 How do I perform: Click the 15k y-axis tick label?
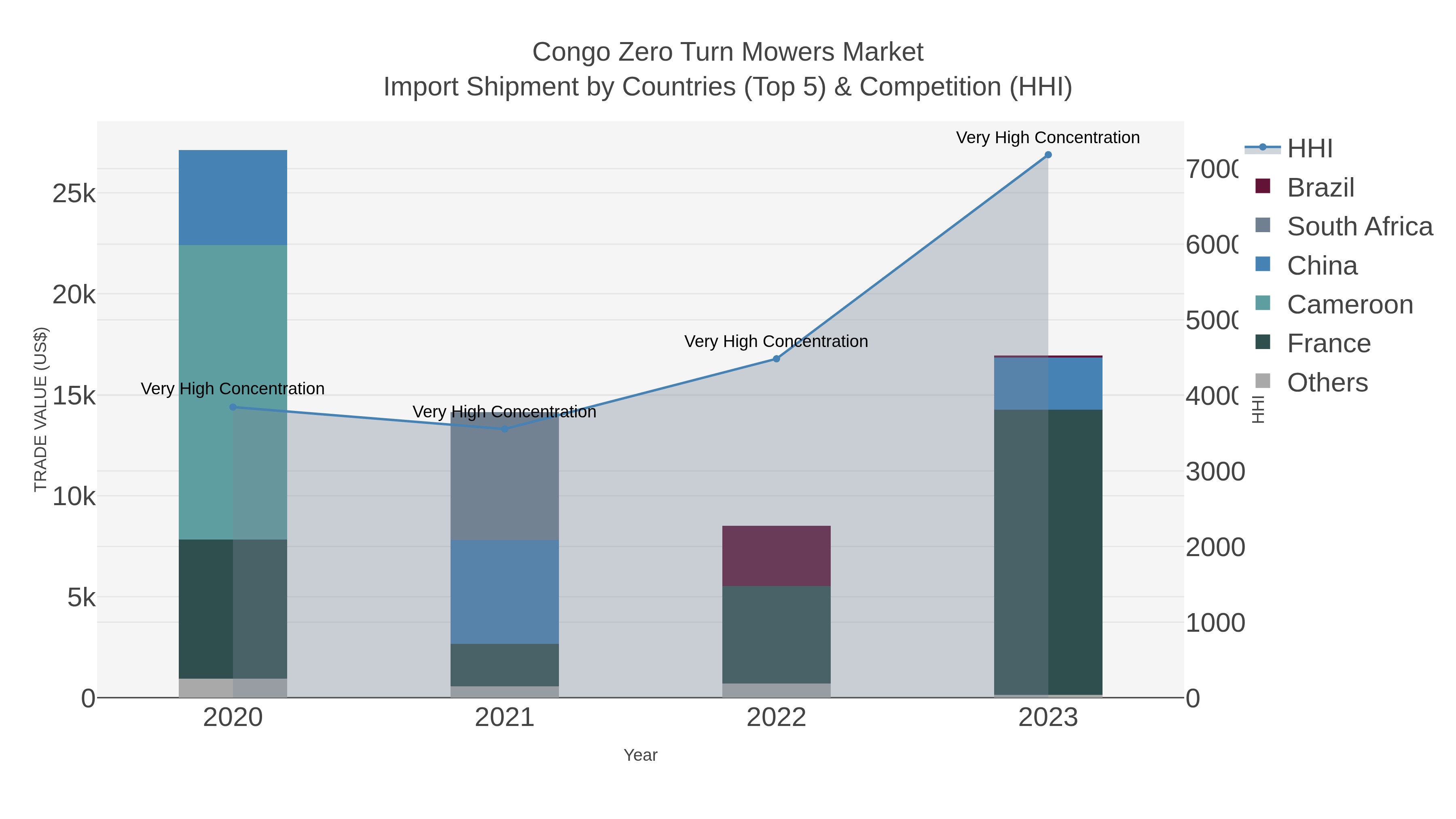[74, 396]
